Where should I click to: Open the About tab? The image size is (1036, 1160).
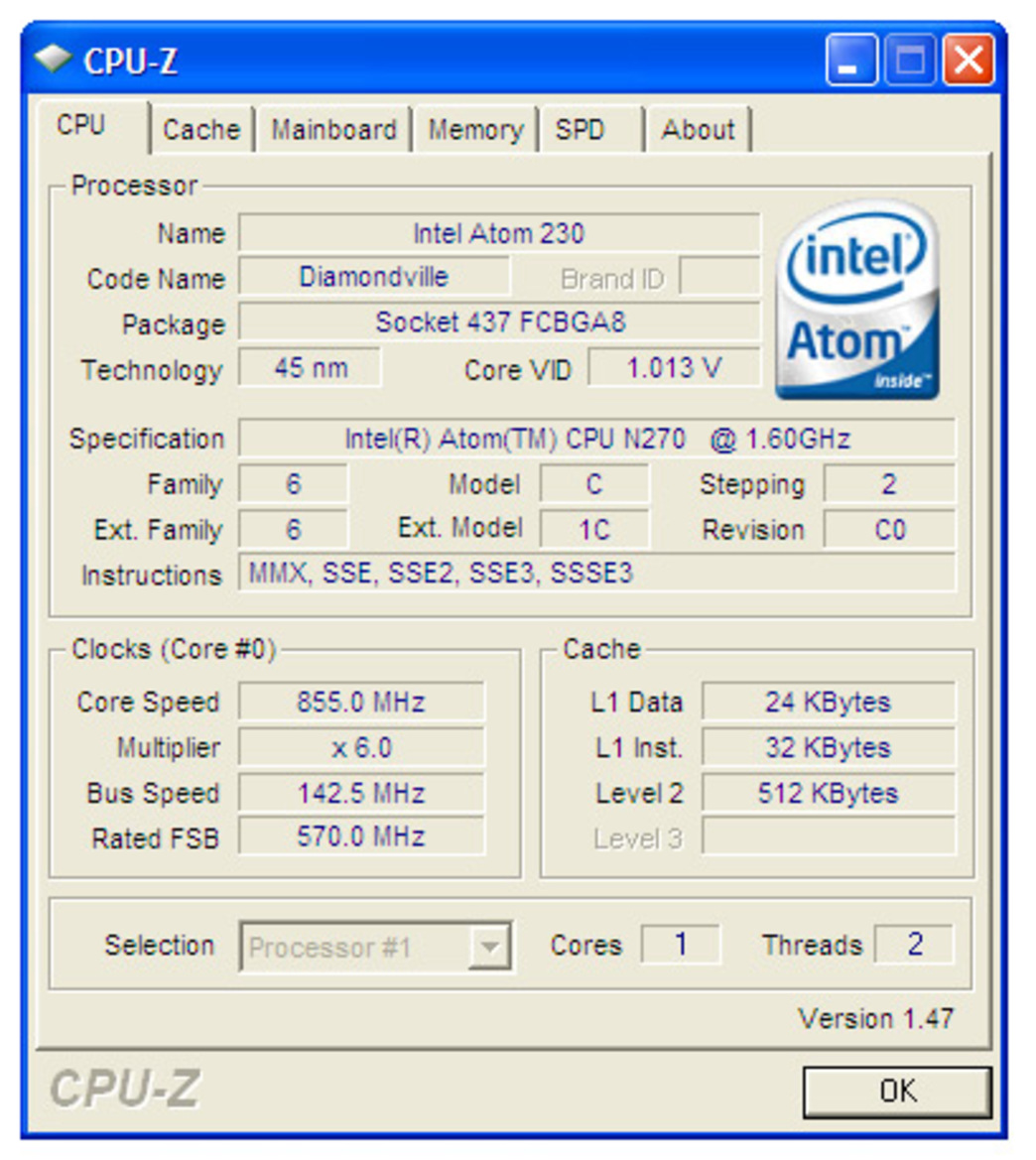point(698,129)
